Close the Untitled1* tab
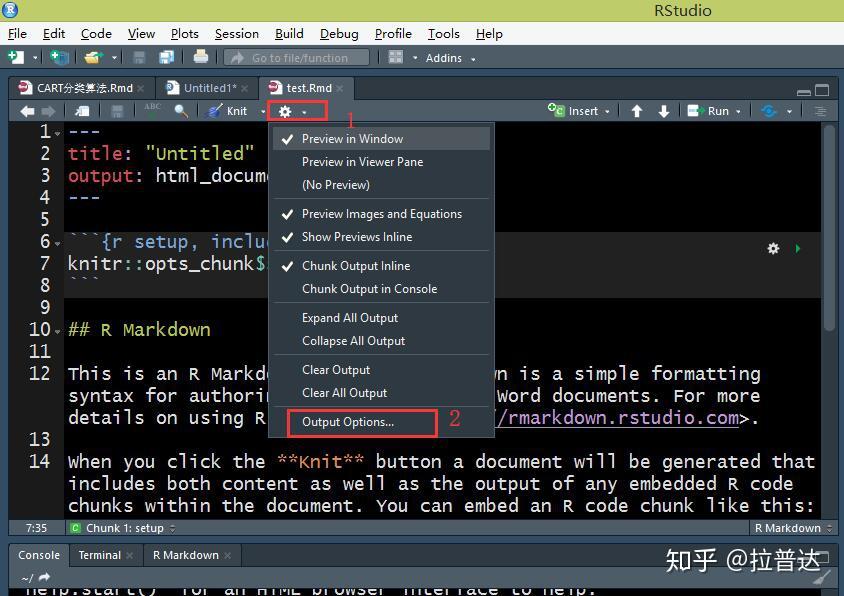The image size is (844, 596). point(244,88)
